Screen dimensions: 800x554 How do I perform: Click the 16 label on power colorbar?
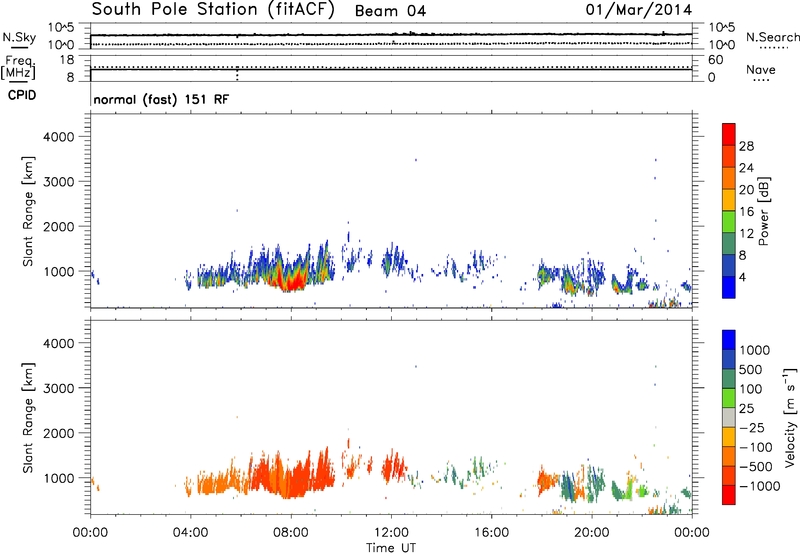click(x=746, y=212)
